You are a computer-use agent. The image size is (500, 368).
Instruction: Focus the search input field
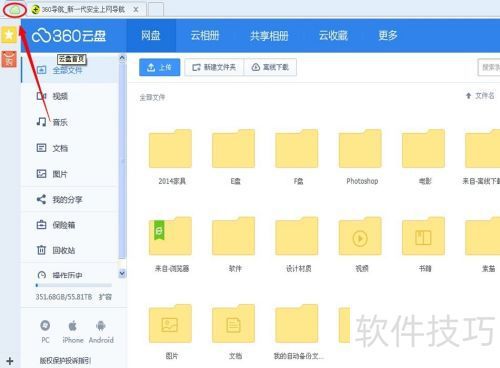pyautogui.click(x=489, y=67)
